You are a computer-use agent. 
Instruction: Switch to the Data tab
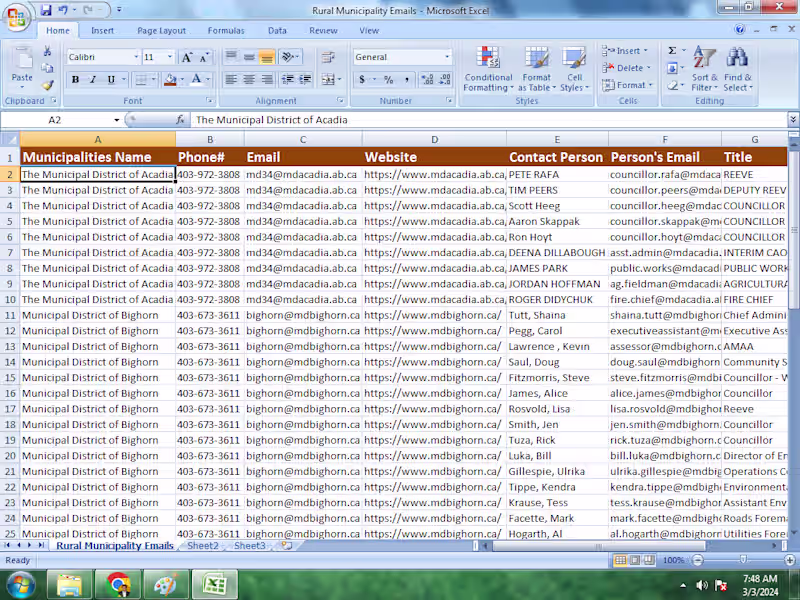coord(277,31)
